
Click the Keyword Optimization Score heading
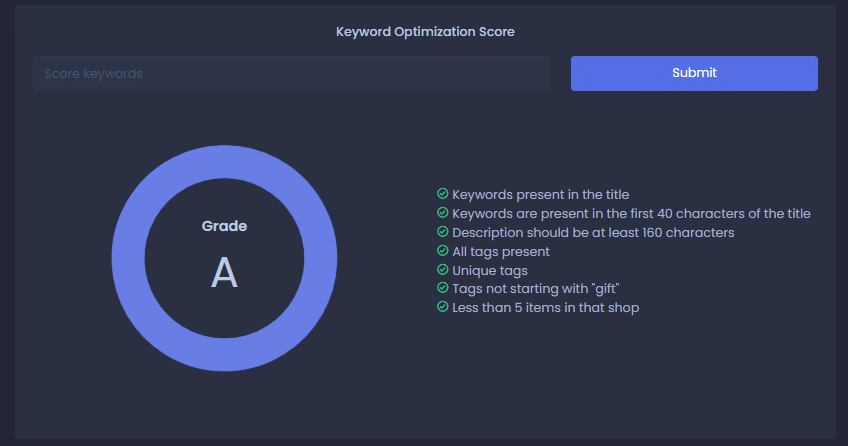coord(425,31)
